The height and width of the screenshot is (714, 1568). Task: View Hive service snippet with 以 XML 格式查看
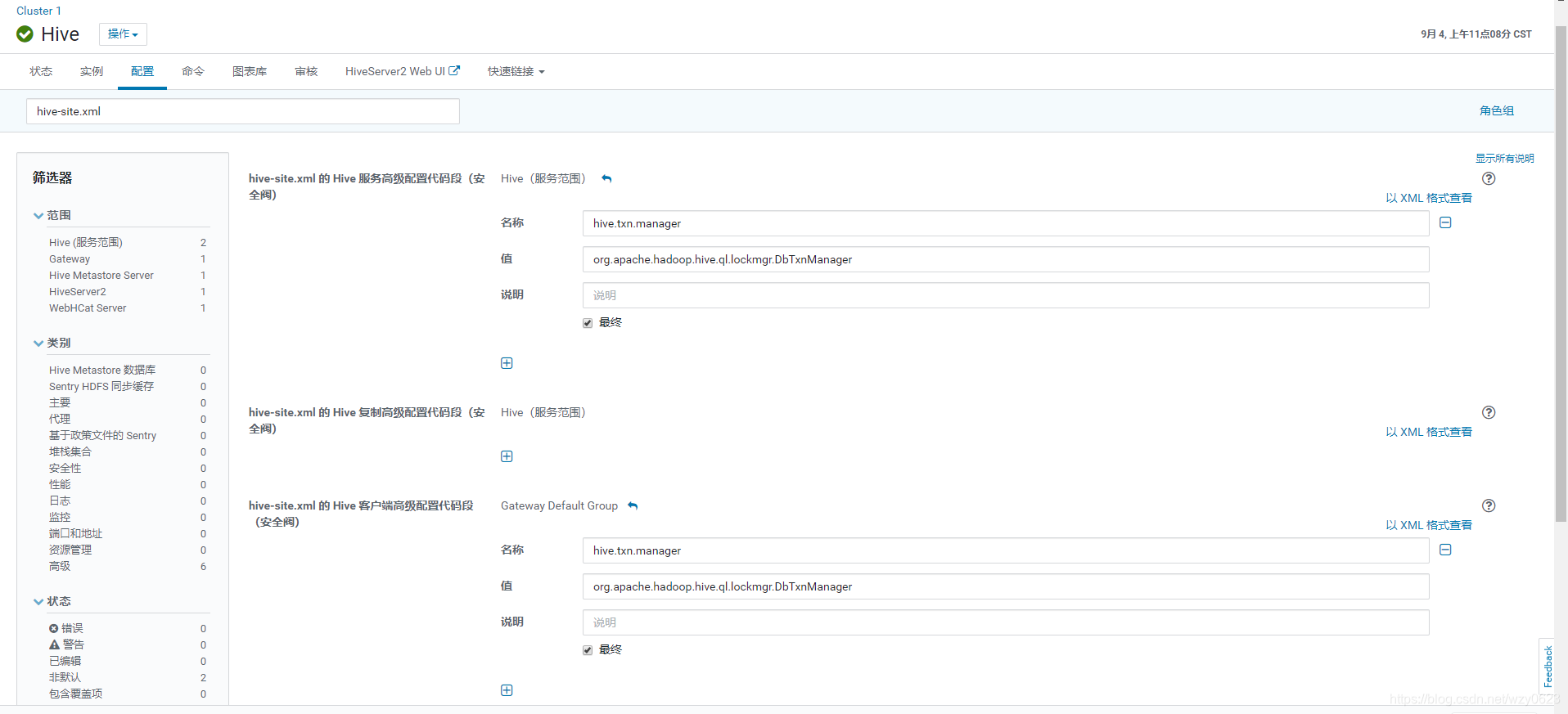[1429, 198]
